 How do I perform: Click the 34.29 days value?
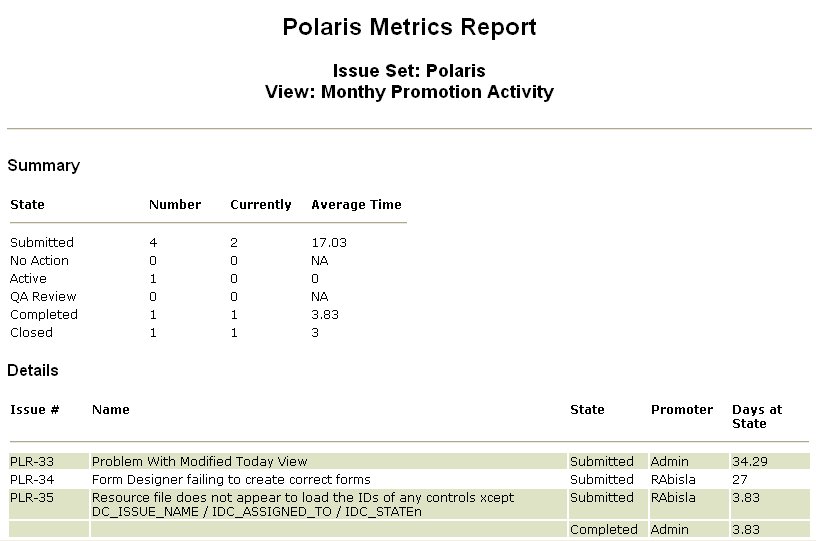tap(750, 461)
